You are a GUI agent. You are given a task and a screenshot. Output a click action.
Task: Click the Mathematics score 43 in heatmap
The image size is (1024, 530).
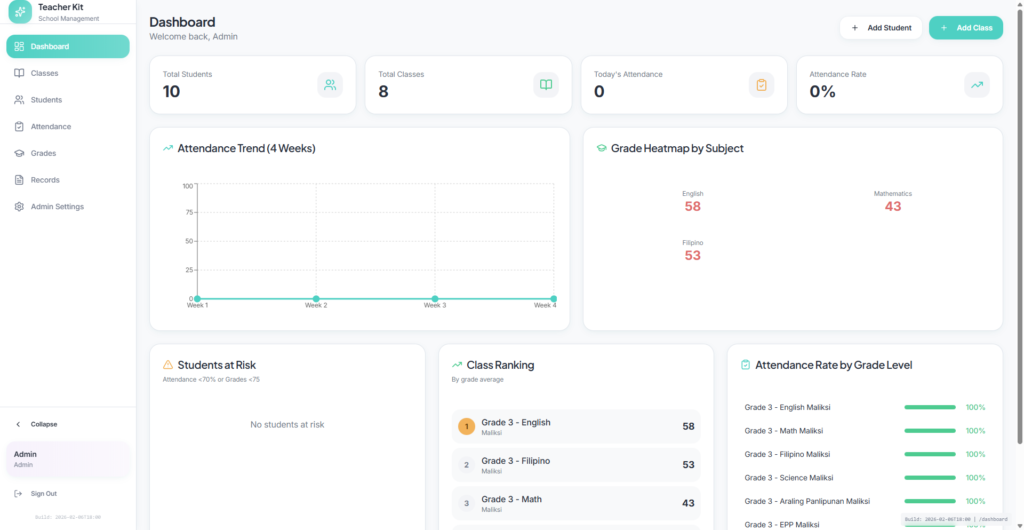pos(892,206)
